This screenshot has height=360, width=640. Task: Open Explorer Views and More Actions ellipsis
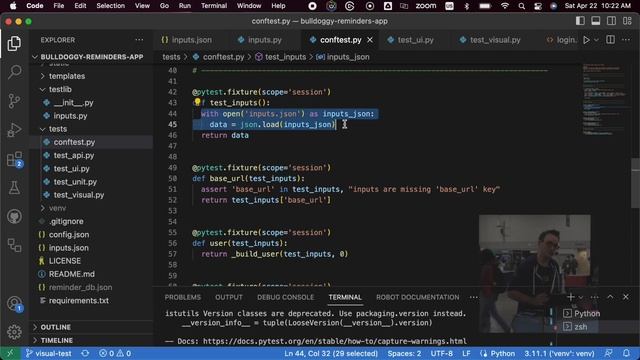pos(139,40)
